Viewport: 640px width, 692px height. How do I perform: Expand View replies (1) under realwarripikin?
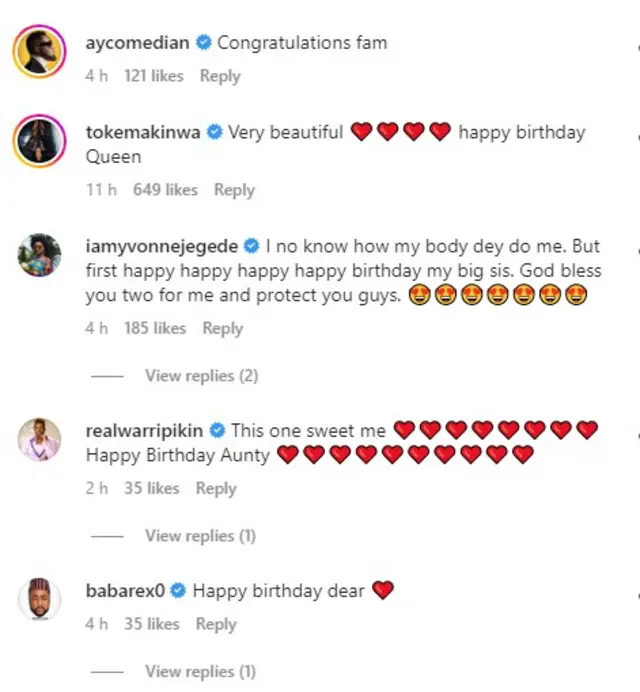[x=200, y=536]
